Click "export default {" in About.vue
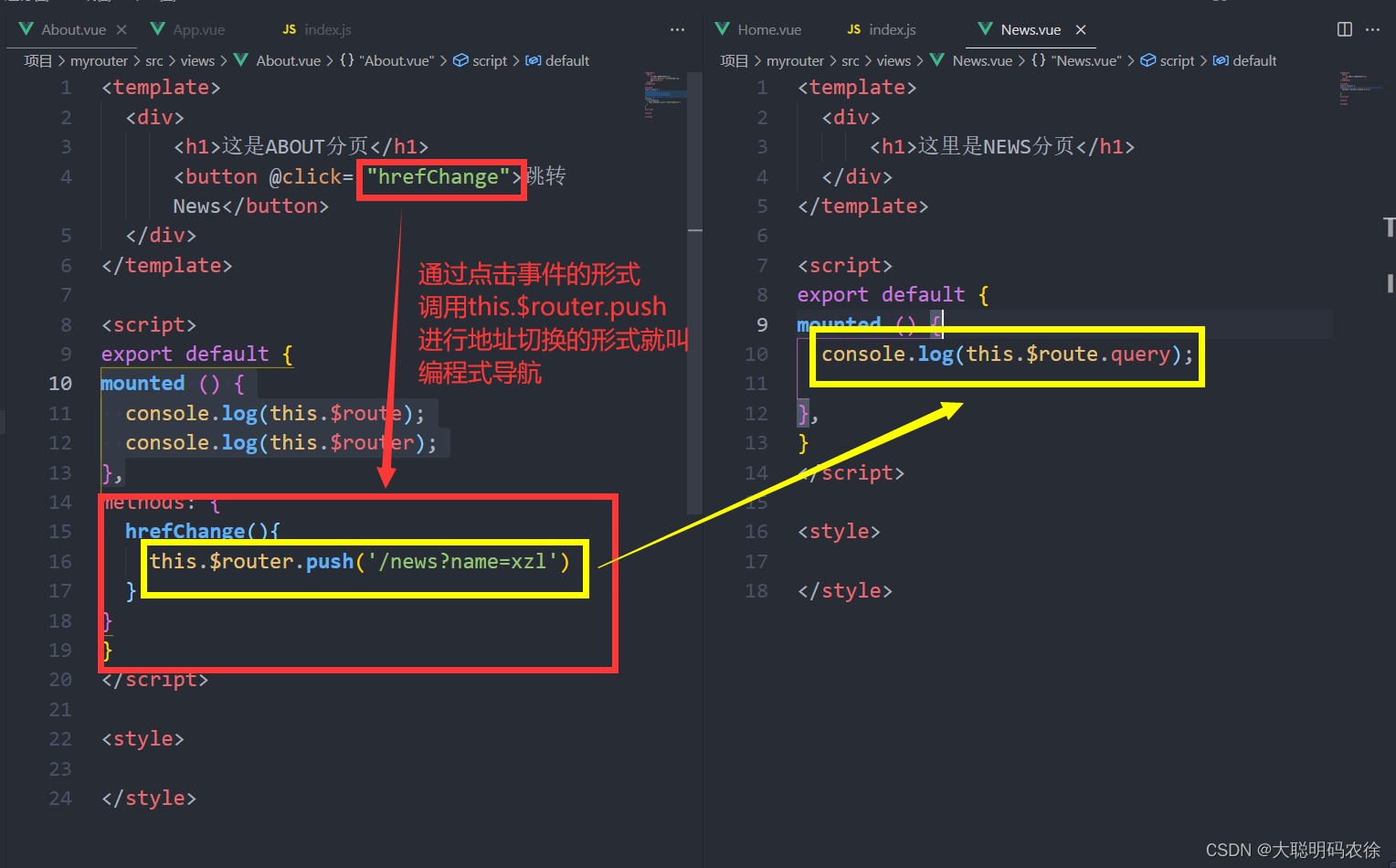 197,355
